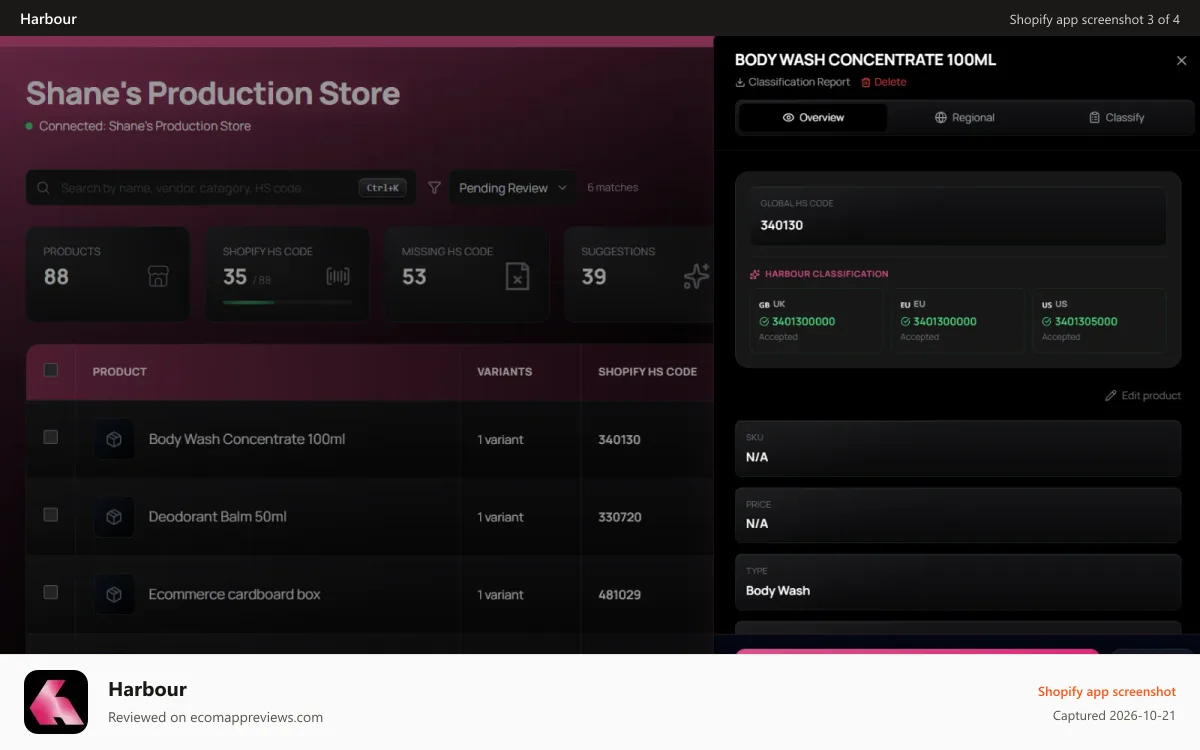Click the Type field Body Wash
Viewport: 1200px width, 750px height.
(958, 583)
